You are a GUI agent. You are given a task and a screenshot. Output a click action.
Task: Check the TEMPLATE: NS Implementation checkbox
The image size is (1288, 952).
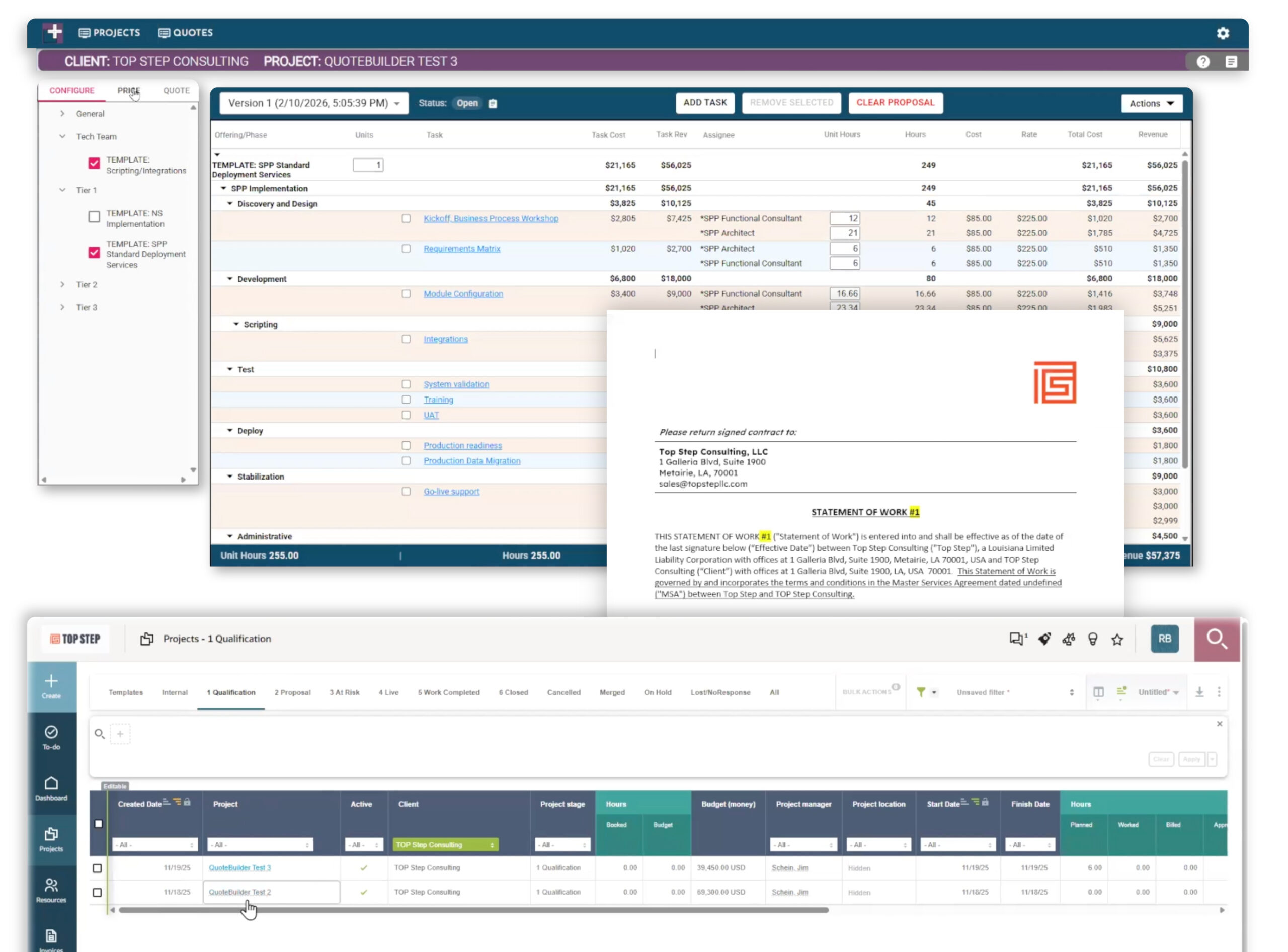click(94, 217)
